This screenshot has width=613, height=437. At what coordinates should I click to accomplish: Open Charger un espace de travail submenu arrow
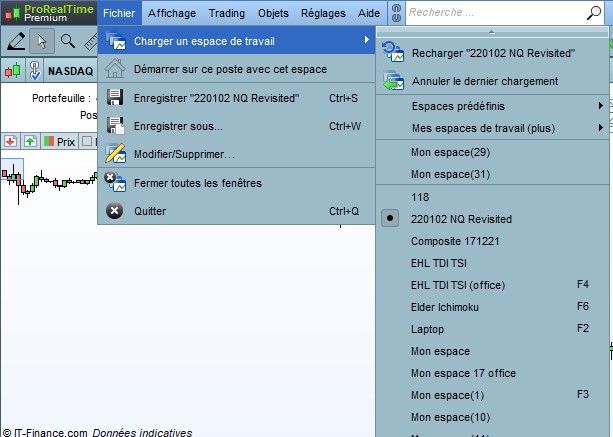tap(366, 39)
